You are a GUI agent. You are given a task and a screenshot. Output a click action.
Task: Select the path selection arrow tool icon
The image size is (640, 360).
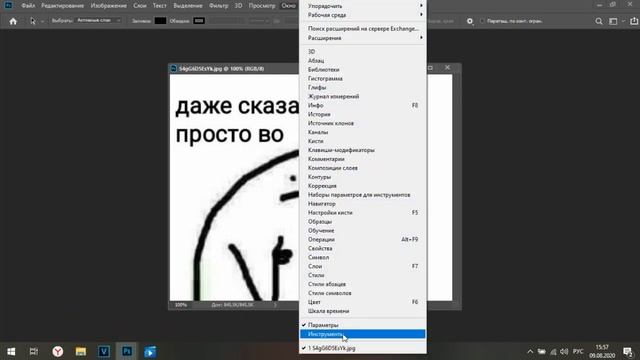[x=33, y=21]
